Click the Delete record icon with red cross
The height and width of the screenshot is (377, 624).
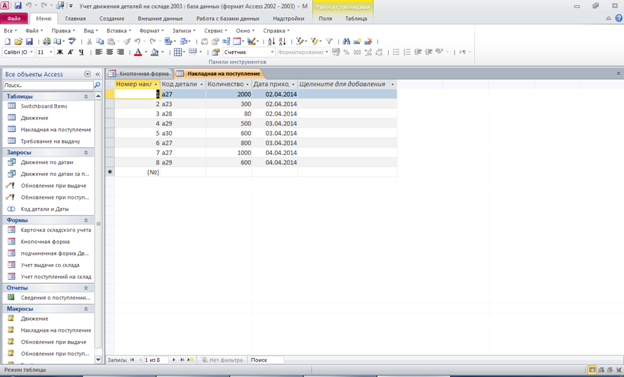coord(368,41)
